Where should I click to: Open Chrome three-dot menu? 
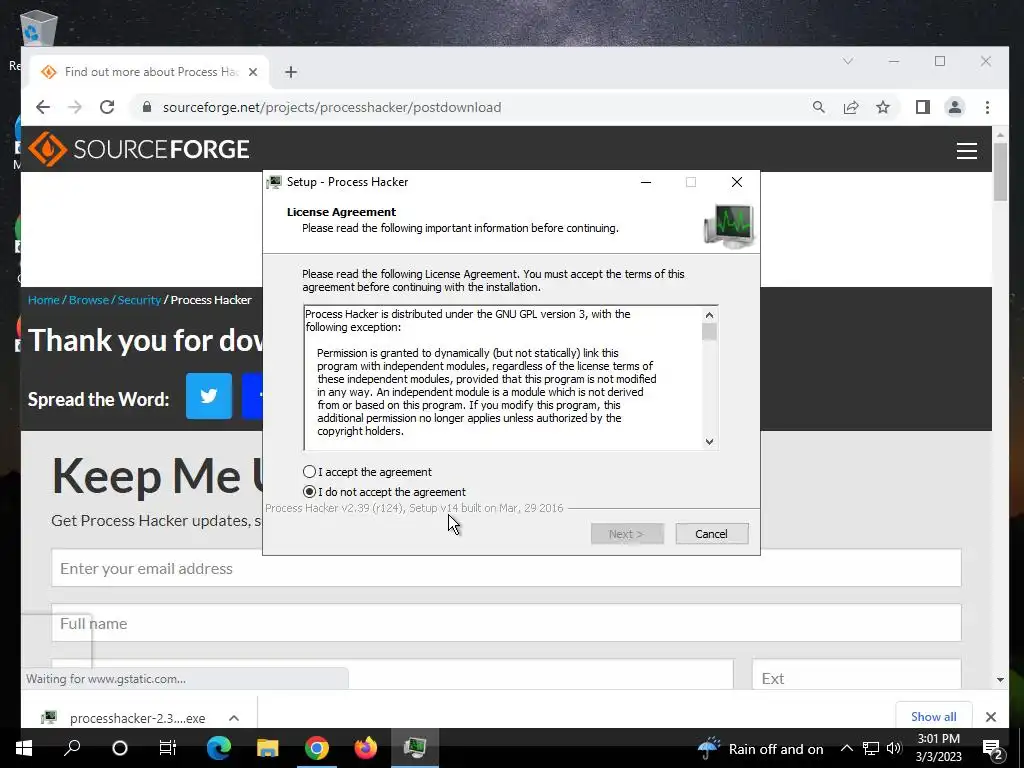tap(987, 107)
